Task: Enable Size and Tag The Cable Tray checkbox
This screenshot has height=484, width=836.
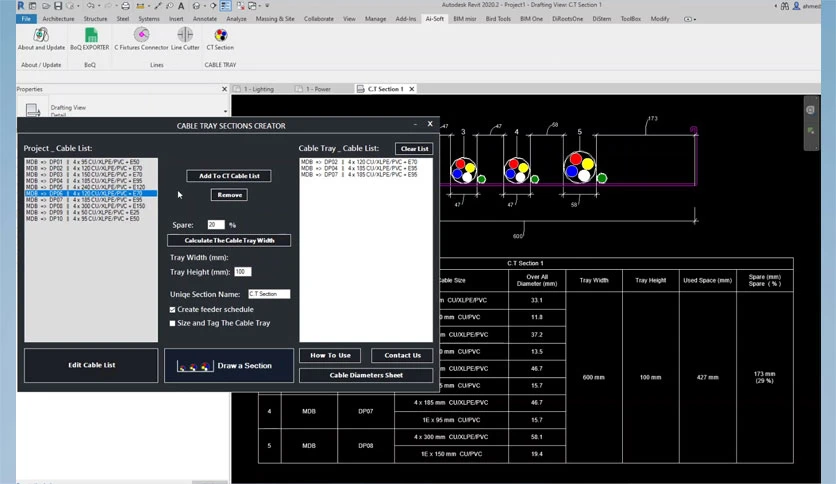Action: pos(172,323)
